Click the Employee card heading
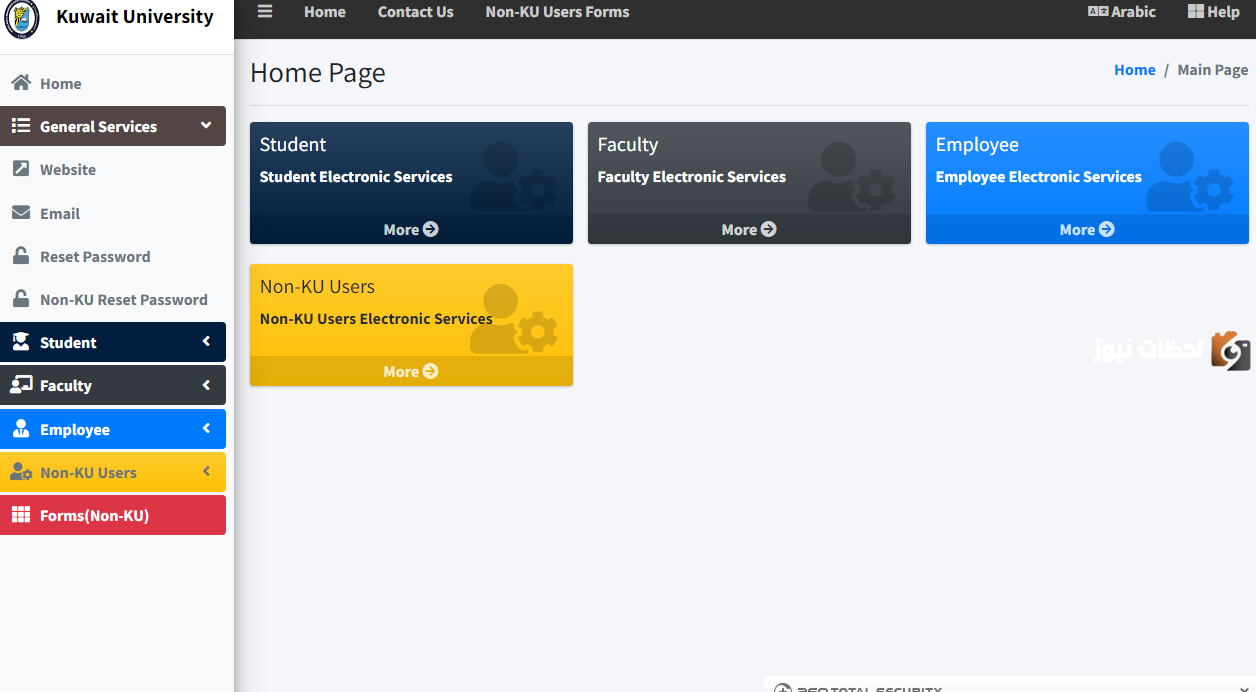This screenshot has width=1256, height=692. 977,144
